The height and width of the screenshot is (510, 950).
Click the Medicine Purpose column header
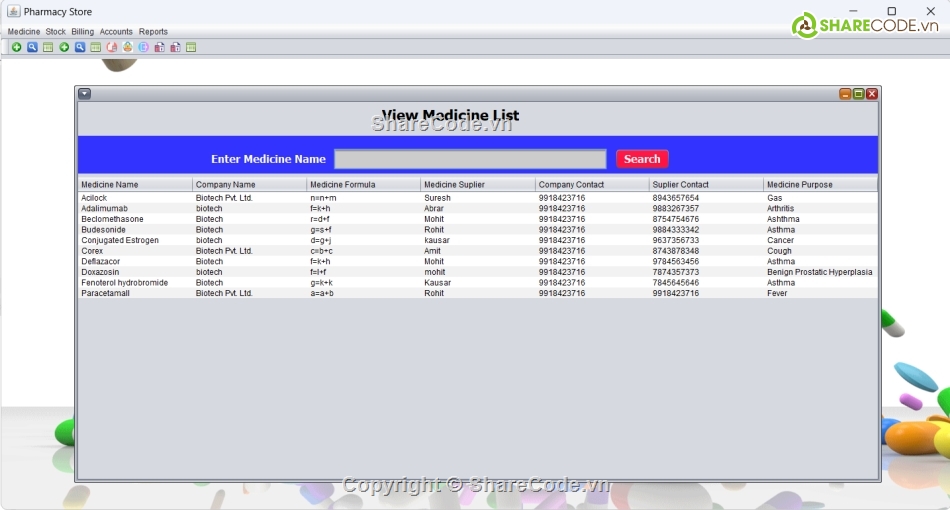pyautogui.click(x=820, y=185)
